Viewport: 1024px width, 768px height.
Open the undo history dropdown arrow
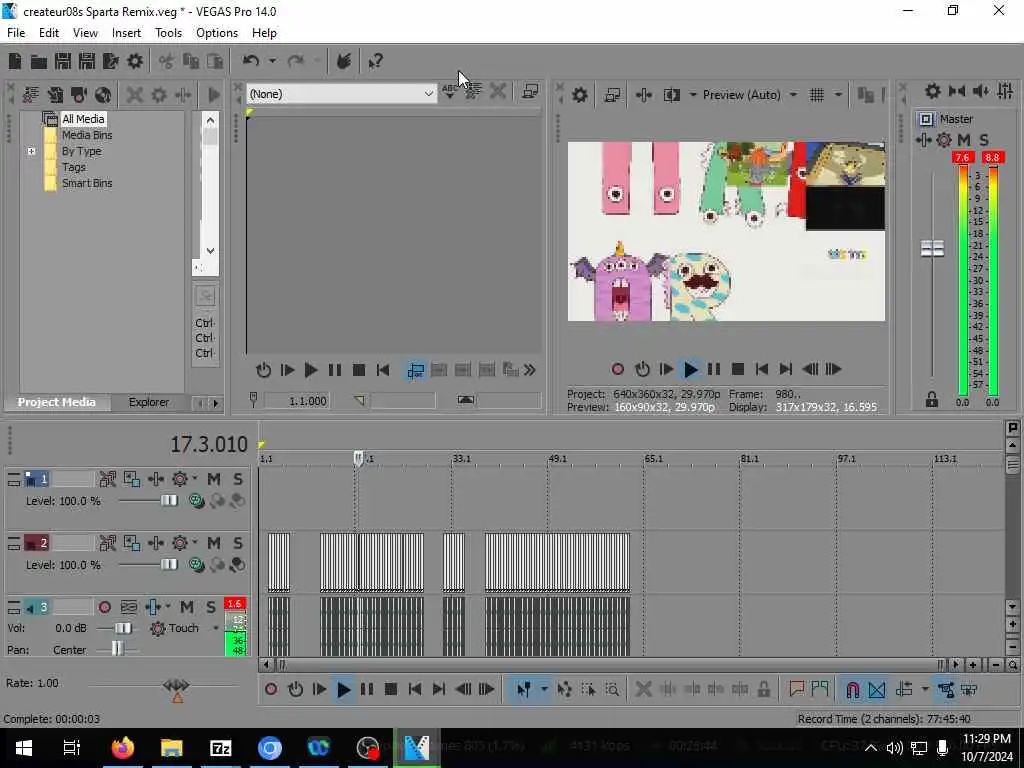point(272,61)
